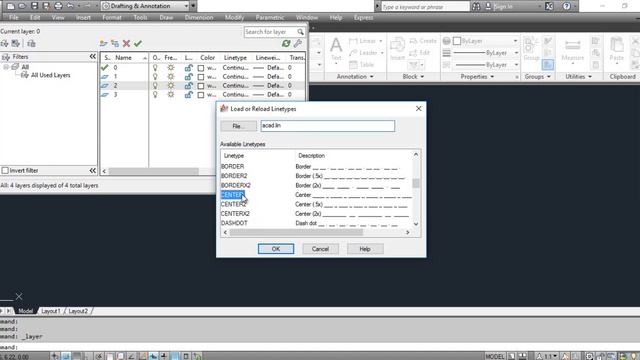Click the New Layer VP Frozen icon
Viewport: 640px width, 360px height.
click(115, 43)
